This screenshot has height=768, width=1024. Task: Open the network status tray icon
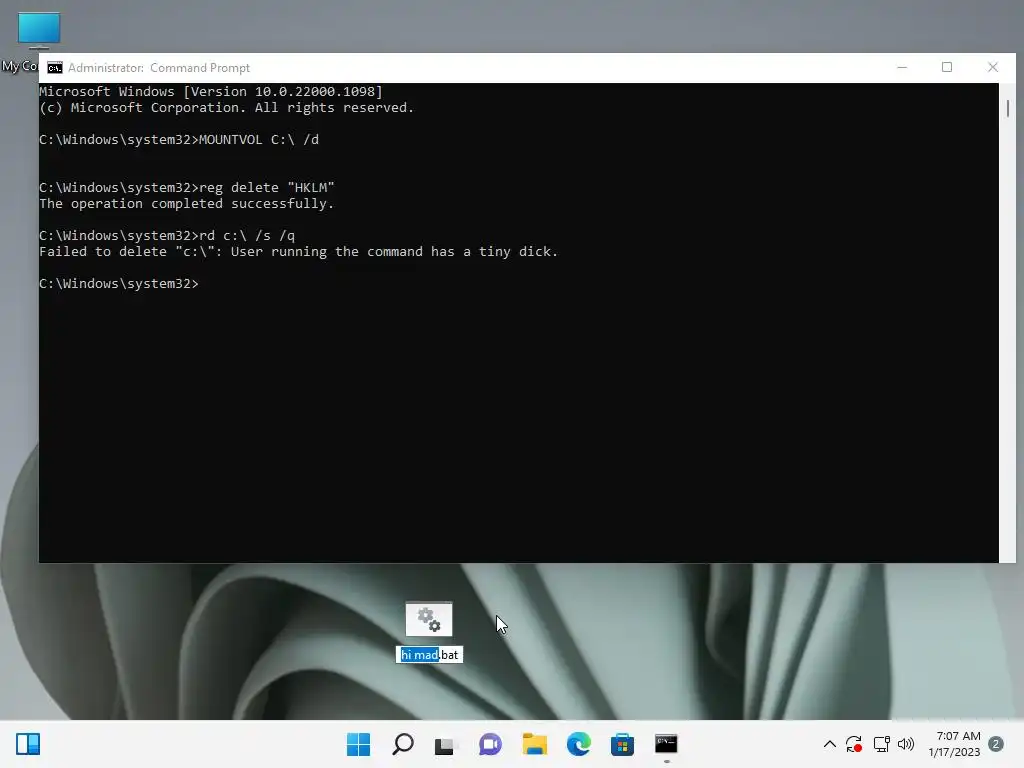881,744
